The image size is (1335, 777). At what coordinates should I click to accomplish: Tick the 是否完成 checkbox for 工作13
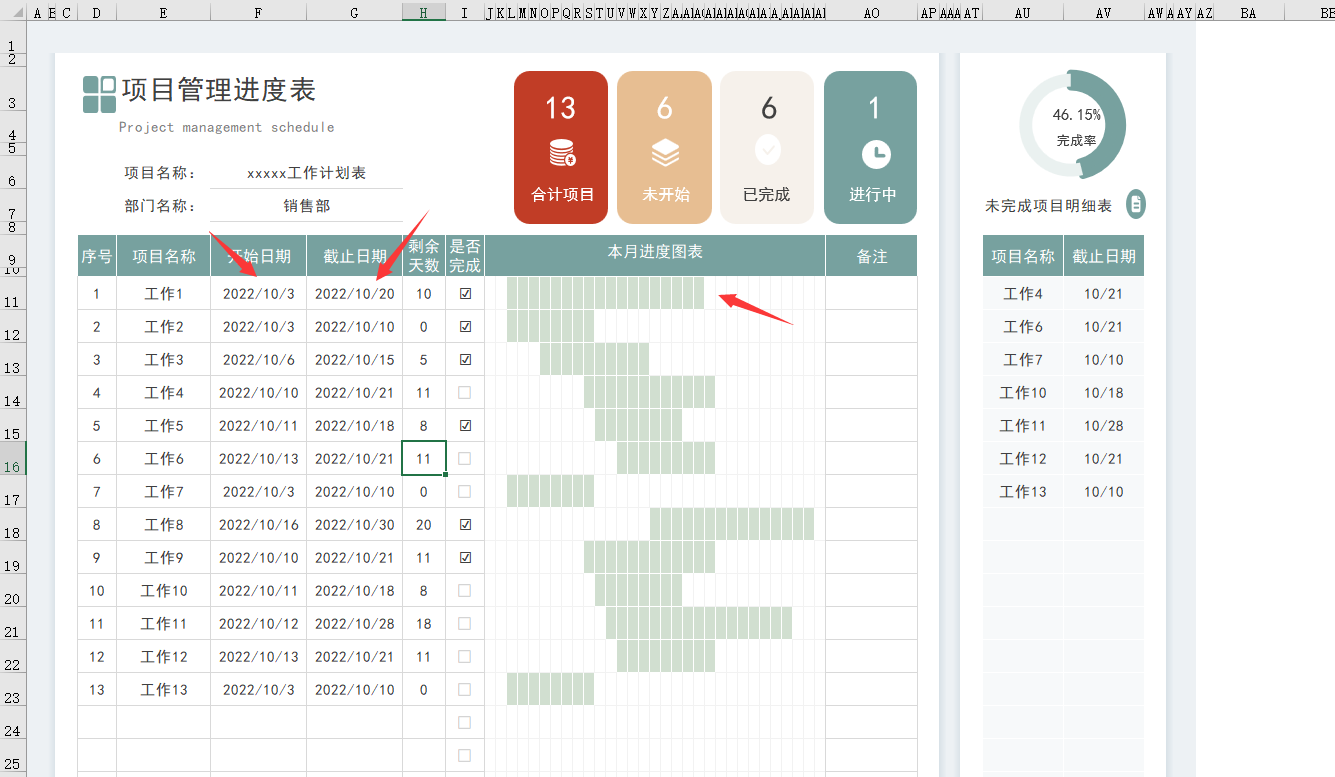tap(465, 690)
